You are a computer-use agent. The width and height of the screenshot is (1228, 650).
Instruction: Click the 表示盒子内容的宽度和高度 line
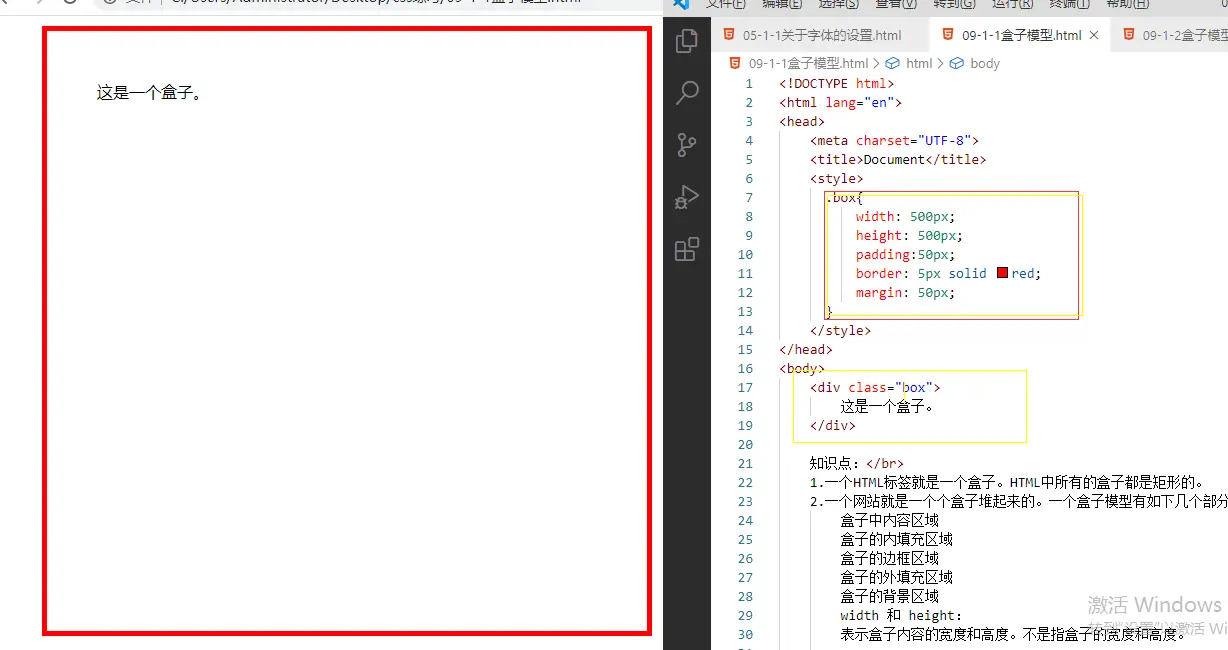tap(1013, 634)
